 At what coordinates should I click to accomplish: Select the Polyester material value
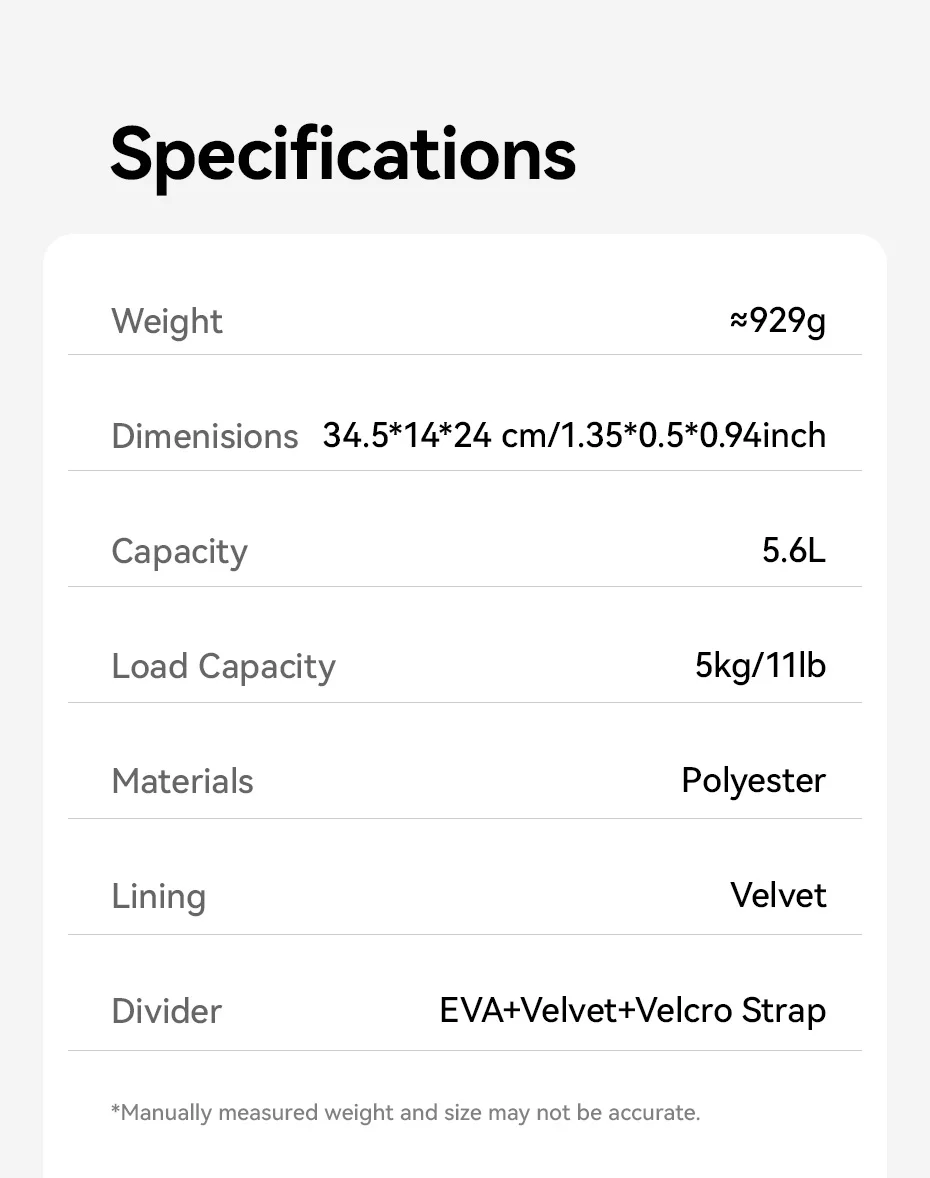(x=753, y=781)
